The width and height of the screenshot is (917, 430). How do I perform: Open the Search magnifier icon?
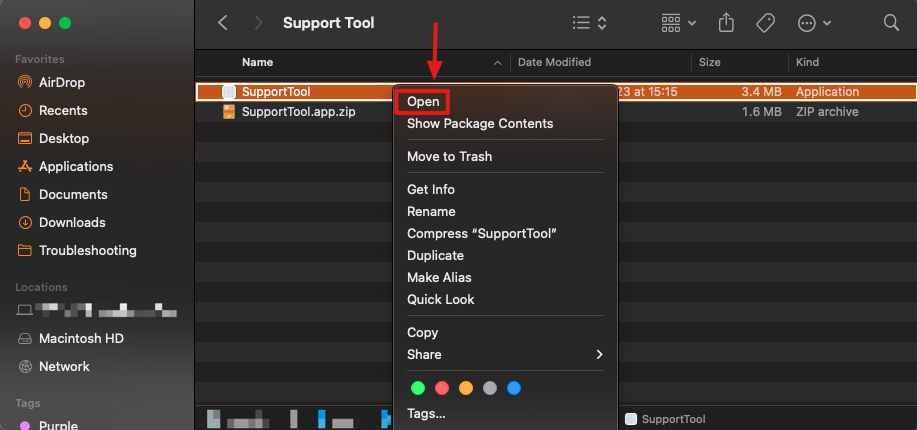click(x=891, y=22)
